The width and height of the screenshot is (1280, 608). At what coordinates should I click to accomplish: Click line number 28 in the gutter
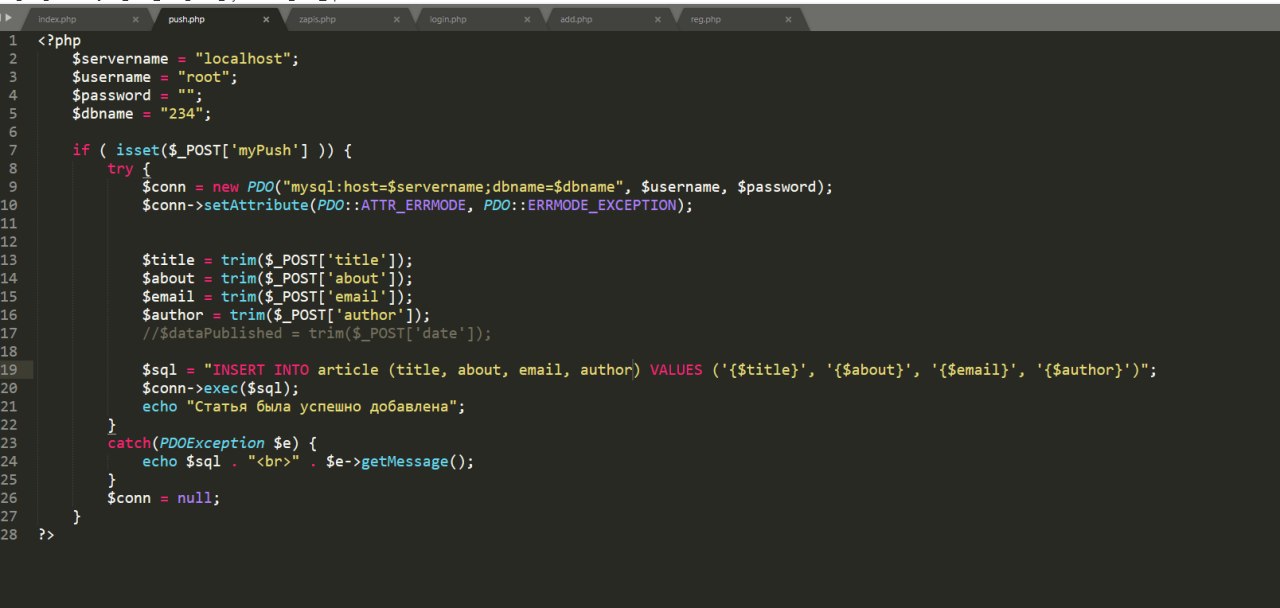tap(10, 534)
